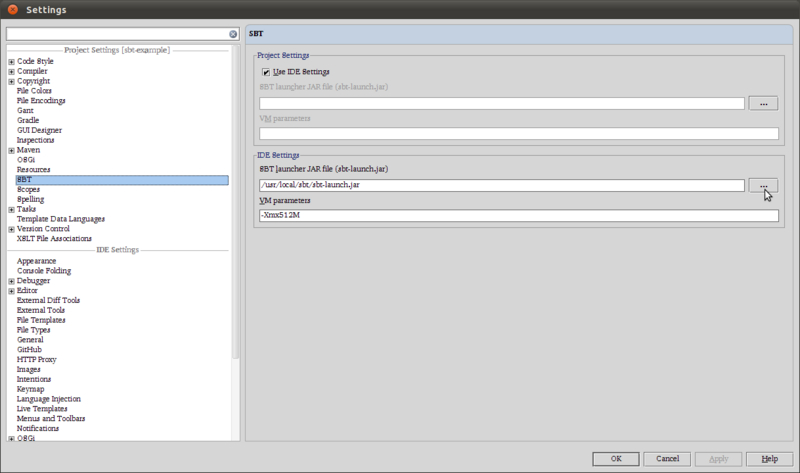The height and width of the screenshot is (473, 800).
Task: Clear the settings search field
Action: click(x=233, y=34)
